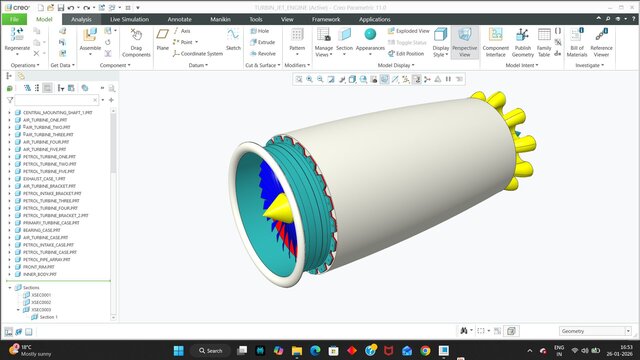Screen dimensions: 640x360
Task: Open the Windows Start menu
Action: click(179, 351)
